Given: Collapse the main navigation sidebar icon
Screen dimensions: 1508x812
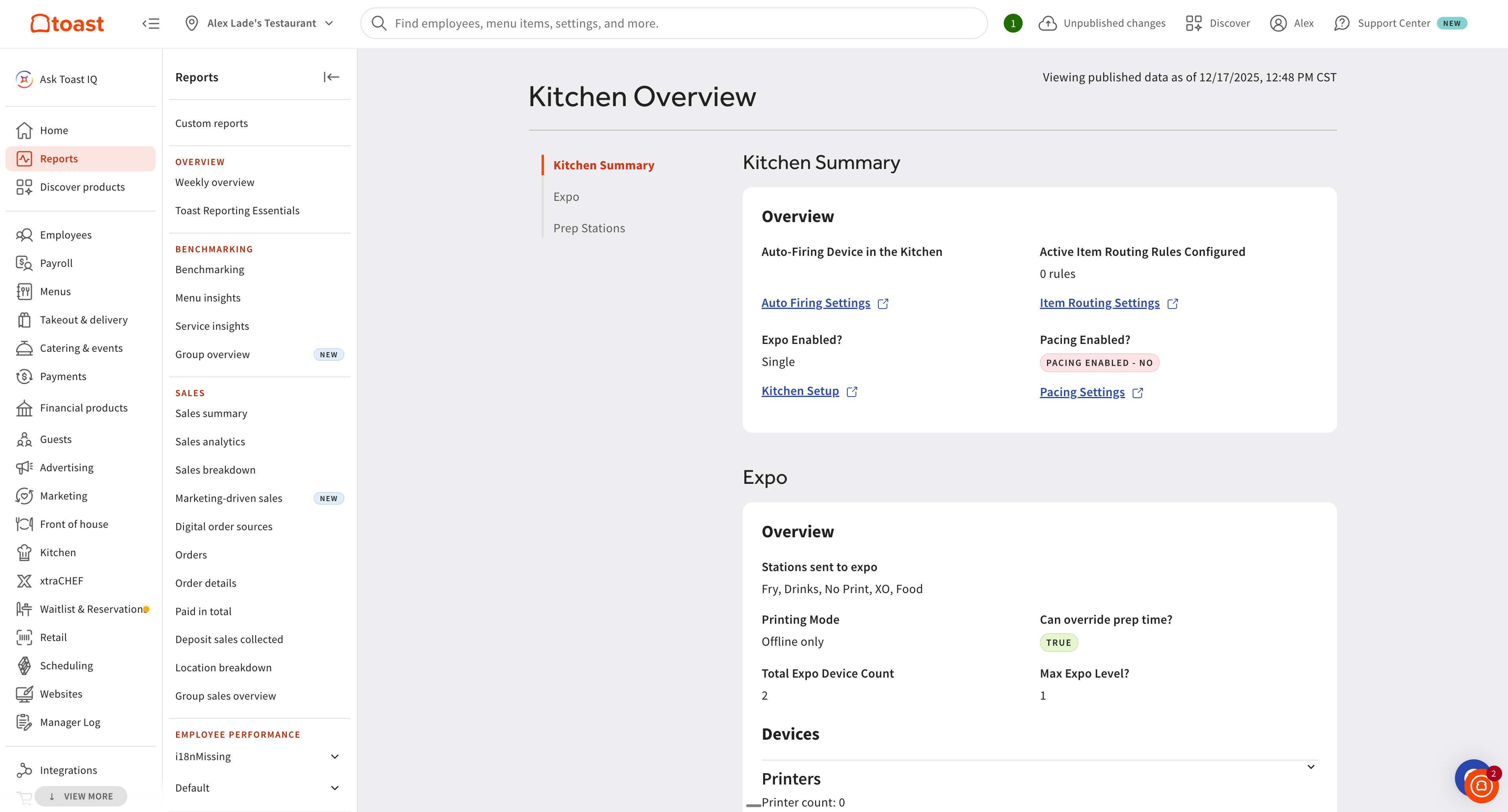Looking at the screenshot, I should pyautogui.click(x=151, y=24).
